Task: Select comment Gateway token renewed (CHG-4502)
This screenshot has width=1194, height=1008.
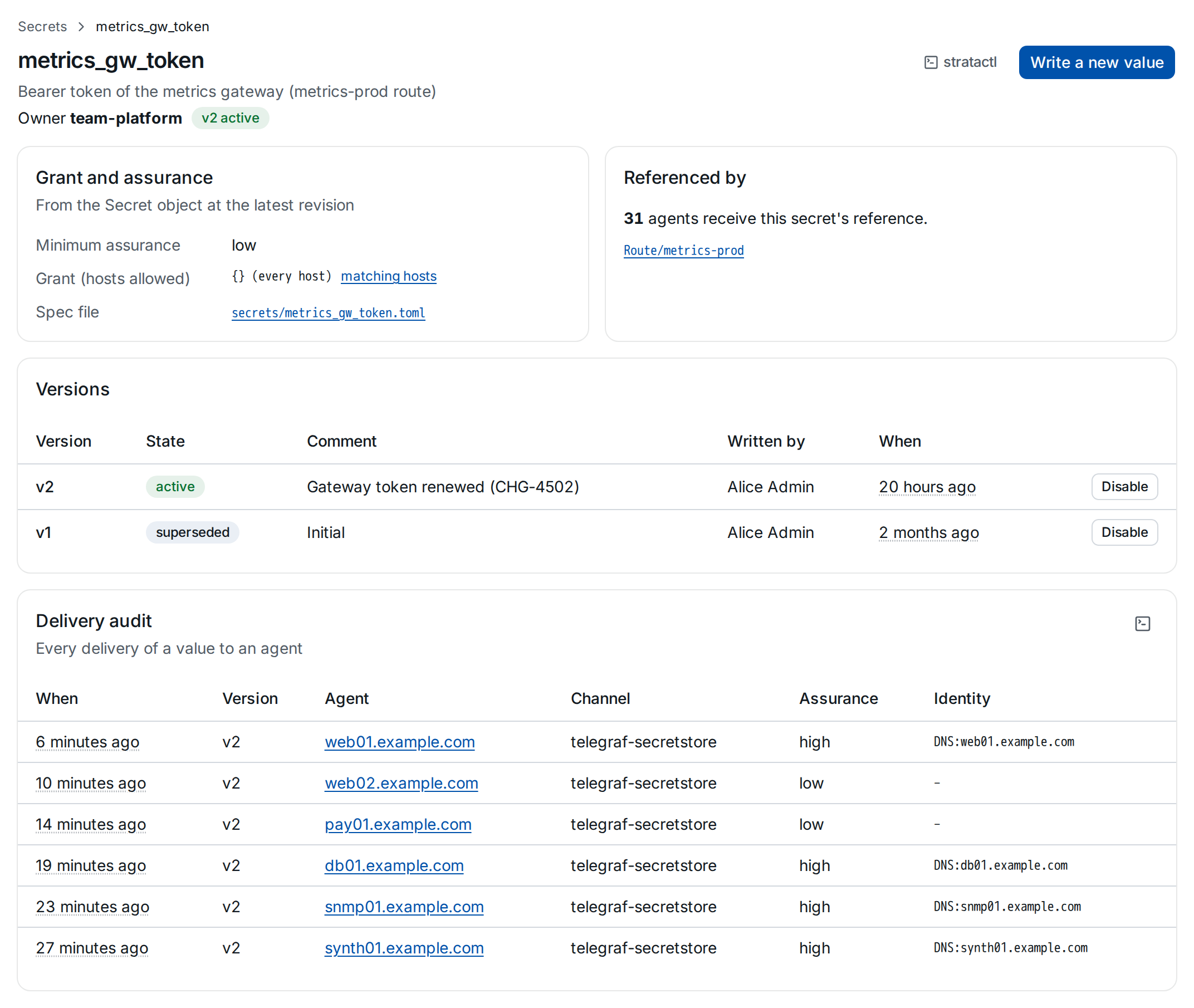Action: pyautogui.click(x=443, y=487)
